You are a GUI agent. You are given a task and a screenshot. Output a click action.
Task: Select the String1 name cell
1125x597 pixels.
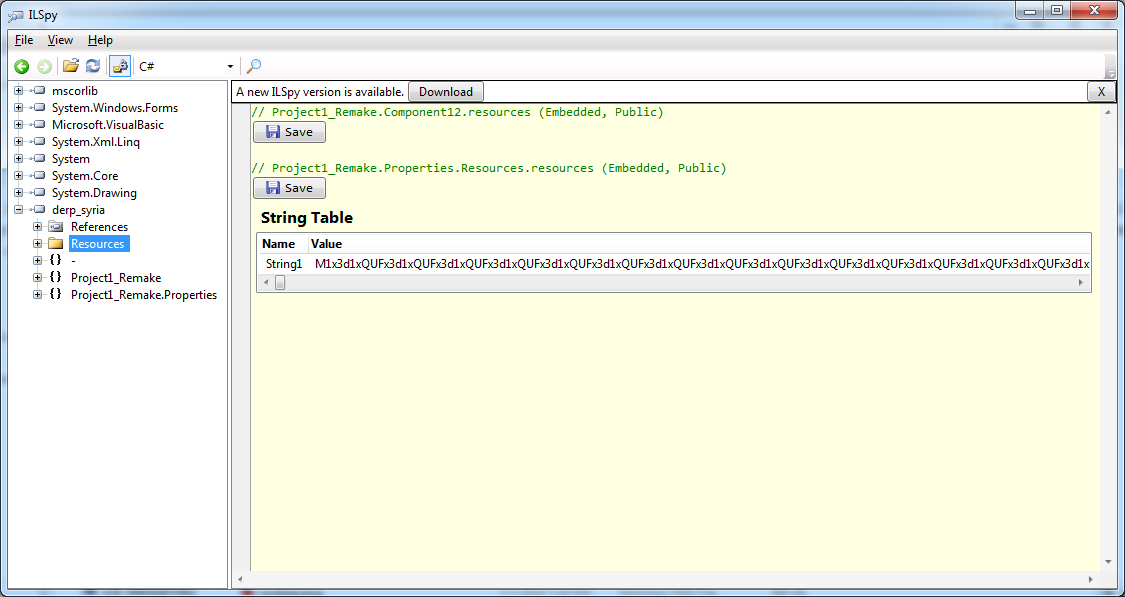tap(283, 264)
